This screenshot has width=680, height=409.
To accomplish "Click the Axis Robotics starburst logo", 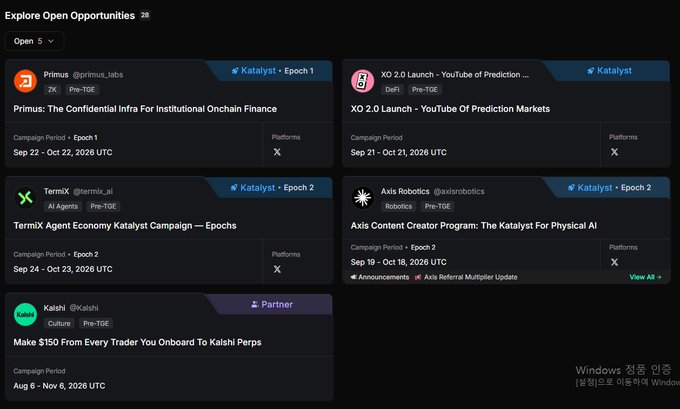I will pyautogui.click(x=362, y=198).
